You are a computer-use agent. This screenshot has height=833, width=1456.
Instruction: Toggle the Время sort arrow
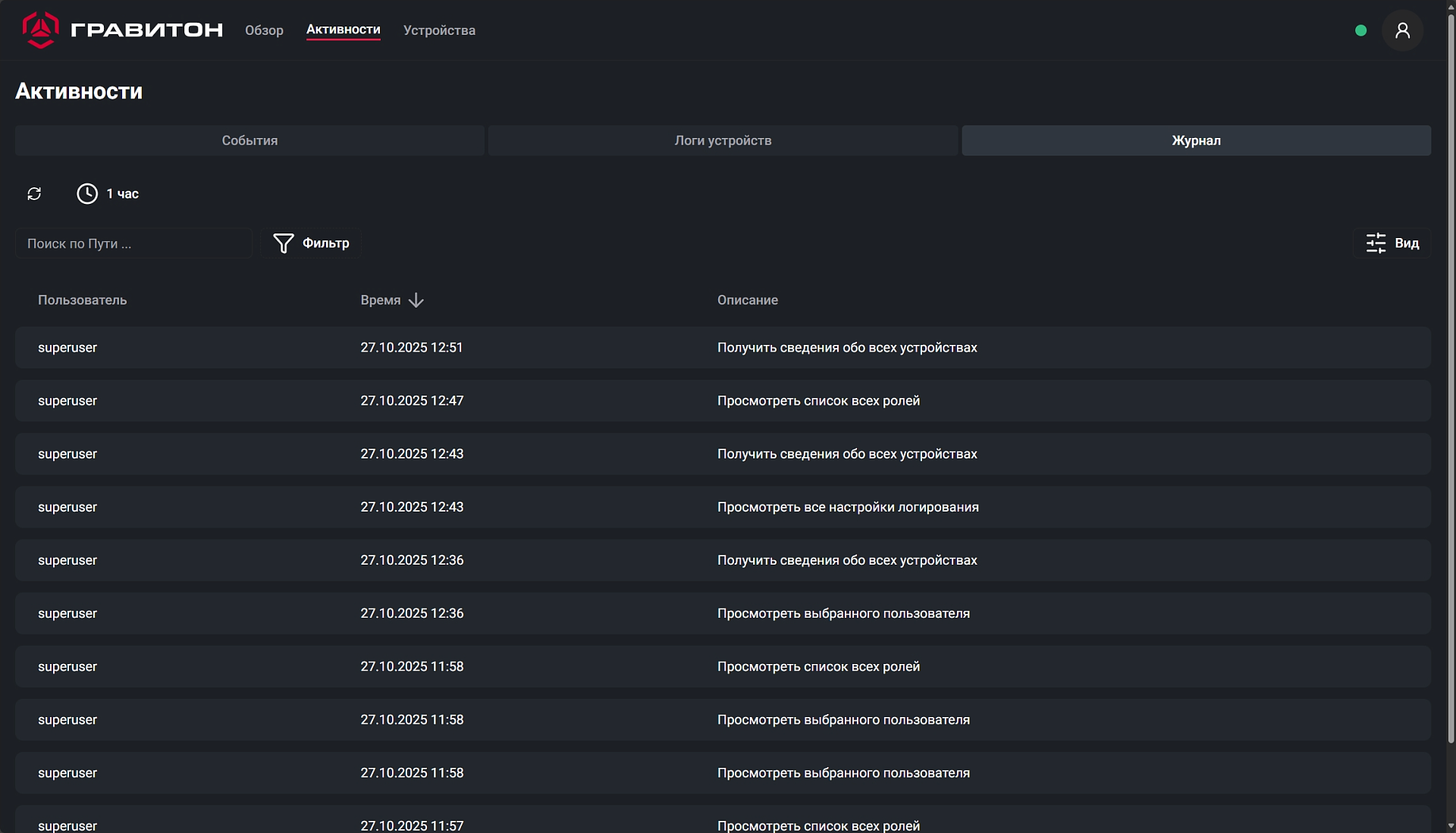(x=416, y=300)
